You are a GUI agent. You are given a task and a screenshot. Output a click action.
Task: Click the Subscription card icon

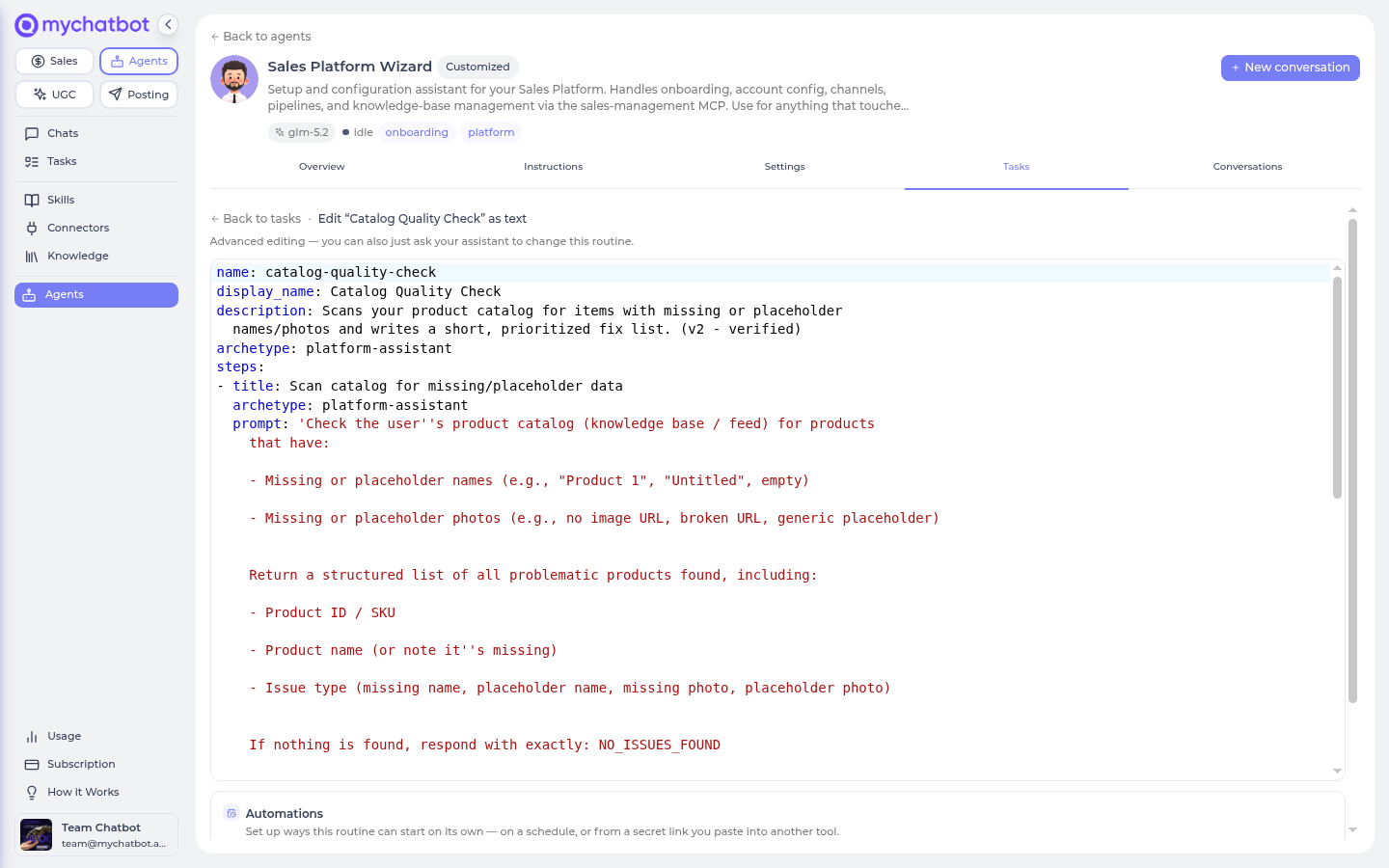[32, 765]
